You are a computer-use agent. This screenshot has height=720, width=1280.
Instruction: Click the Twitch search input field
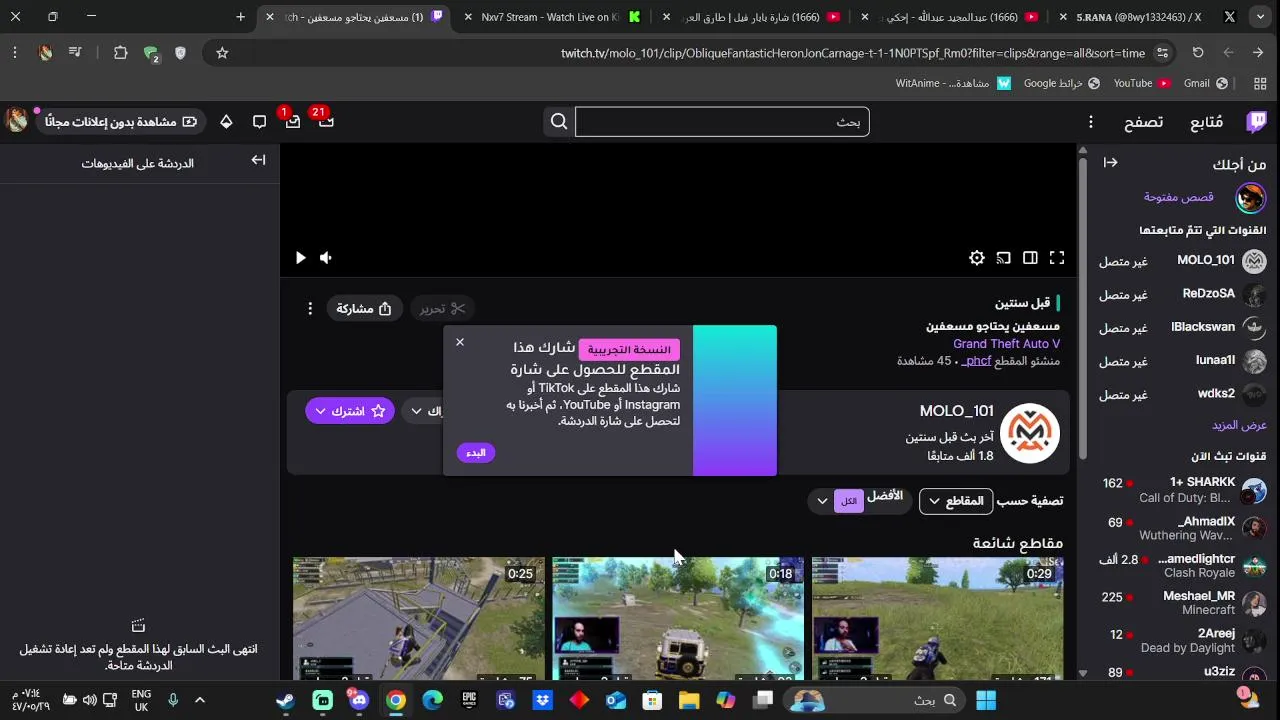(x=722, y=122)
